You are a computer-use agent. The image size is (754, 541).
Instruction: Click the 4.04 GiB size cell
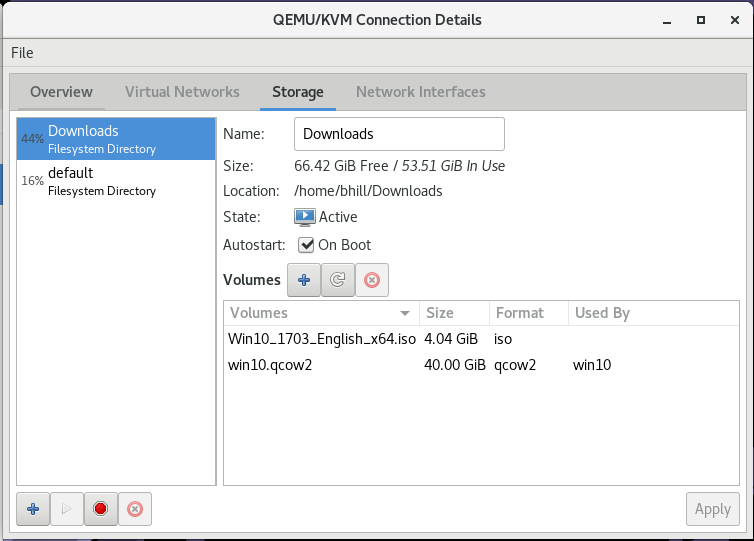[451, 339]
